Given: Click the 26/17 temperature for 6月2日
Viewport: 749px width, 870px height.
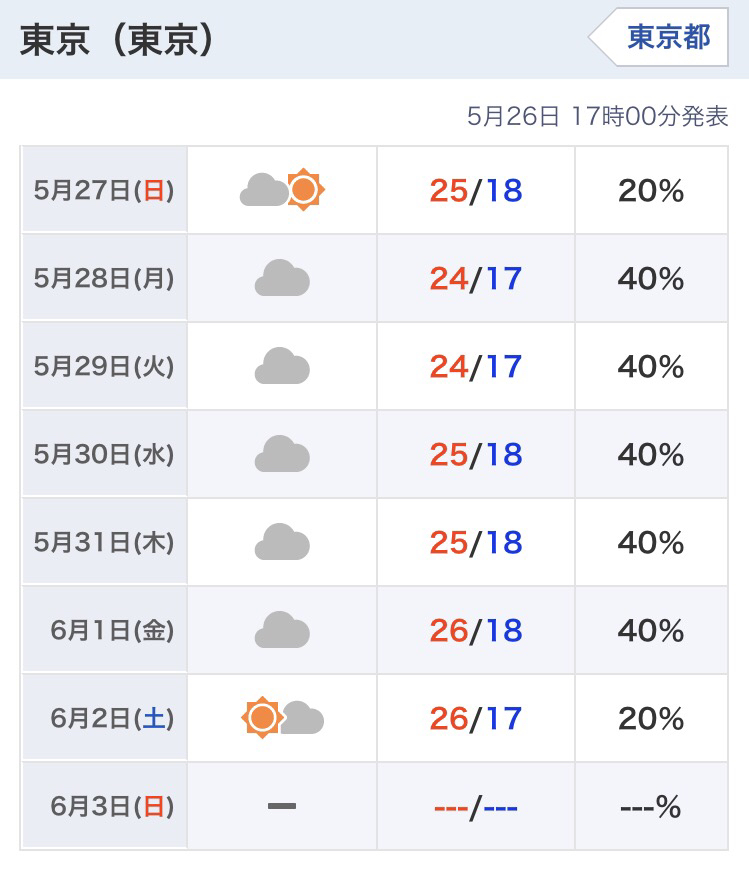Looking at the screenshot, I should pyautogui.click(x=476, y=718).
